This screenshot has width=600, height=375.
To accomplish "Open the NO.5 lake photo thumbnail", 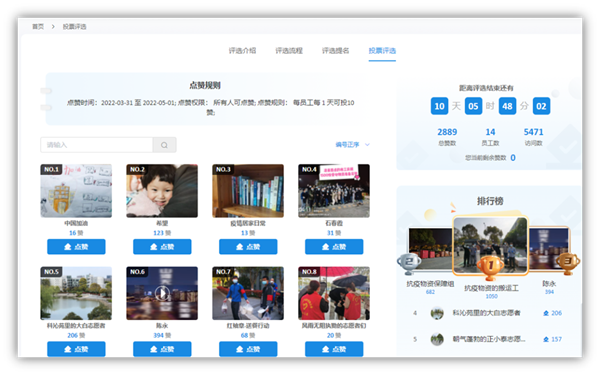I will point(76,293).
